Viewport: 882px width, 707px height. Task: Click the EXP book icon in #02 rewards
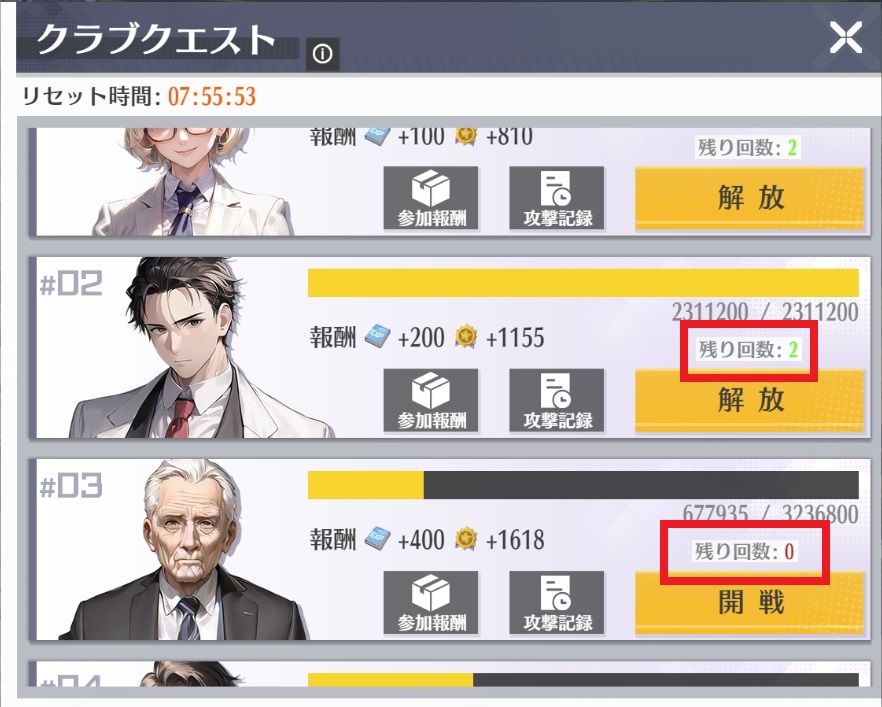click(x=377, y=337)
